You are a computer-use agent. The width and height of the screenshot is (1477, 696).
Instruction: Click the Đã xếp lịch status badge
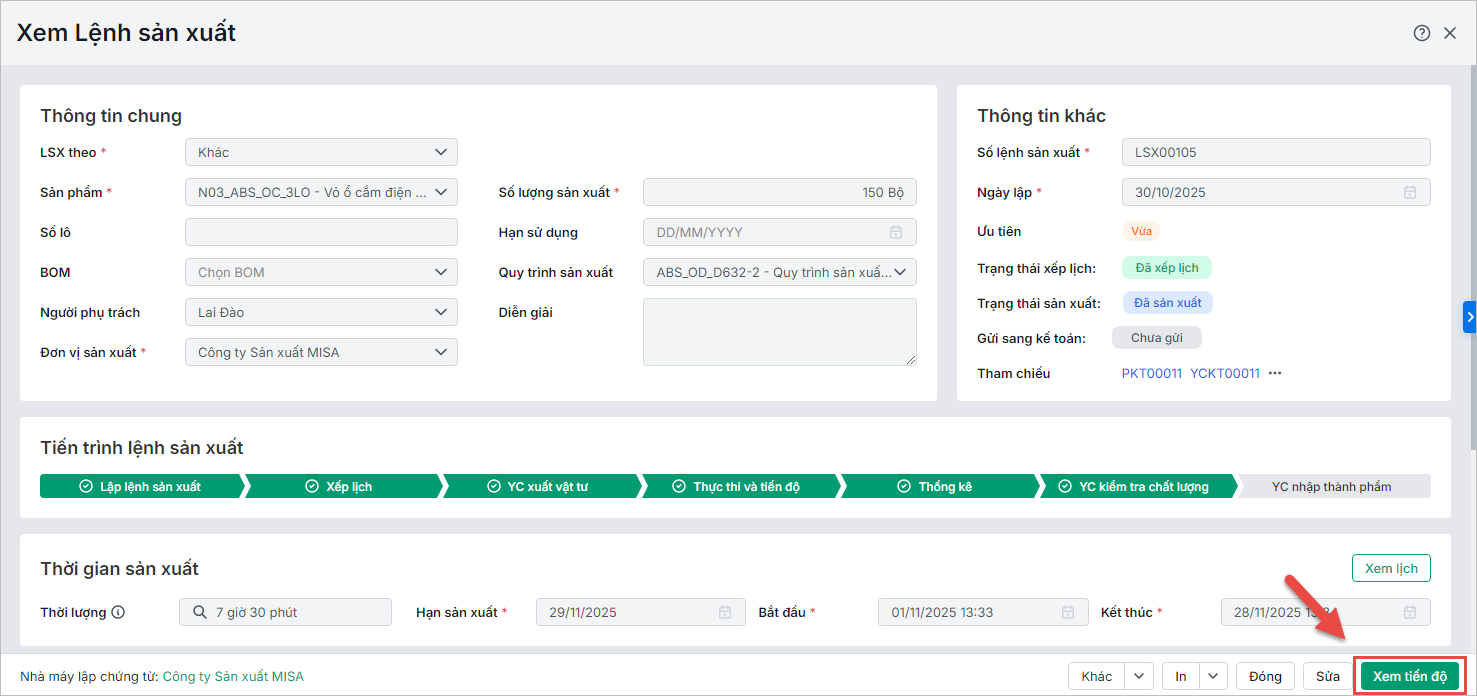coord(1167,268)
